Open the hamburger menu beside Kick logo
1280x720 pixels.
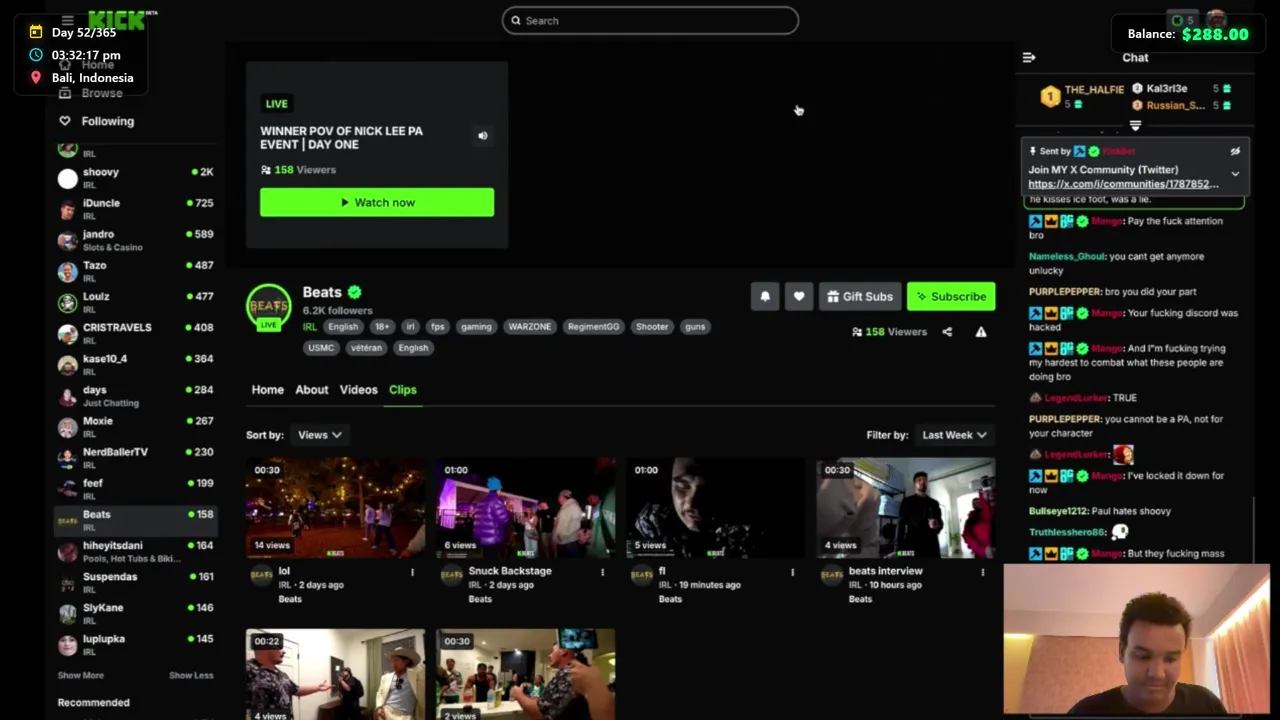tap(67, 20)
